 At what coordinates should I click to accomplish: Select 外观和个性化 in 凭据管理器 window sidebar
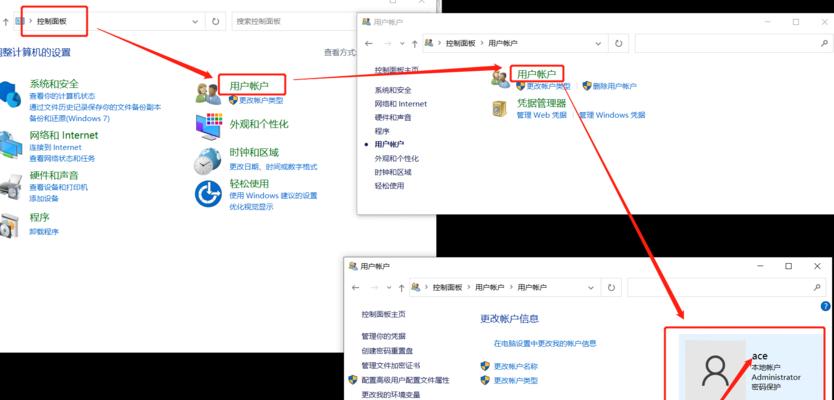pyautogui.click(x=397, y=159)
